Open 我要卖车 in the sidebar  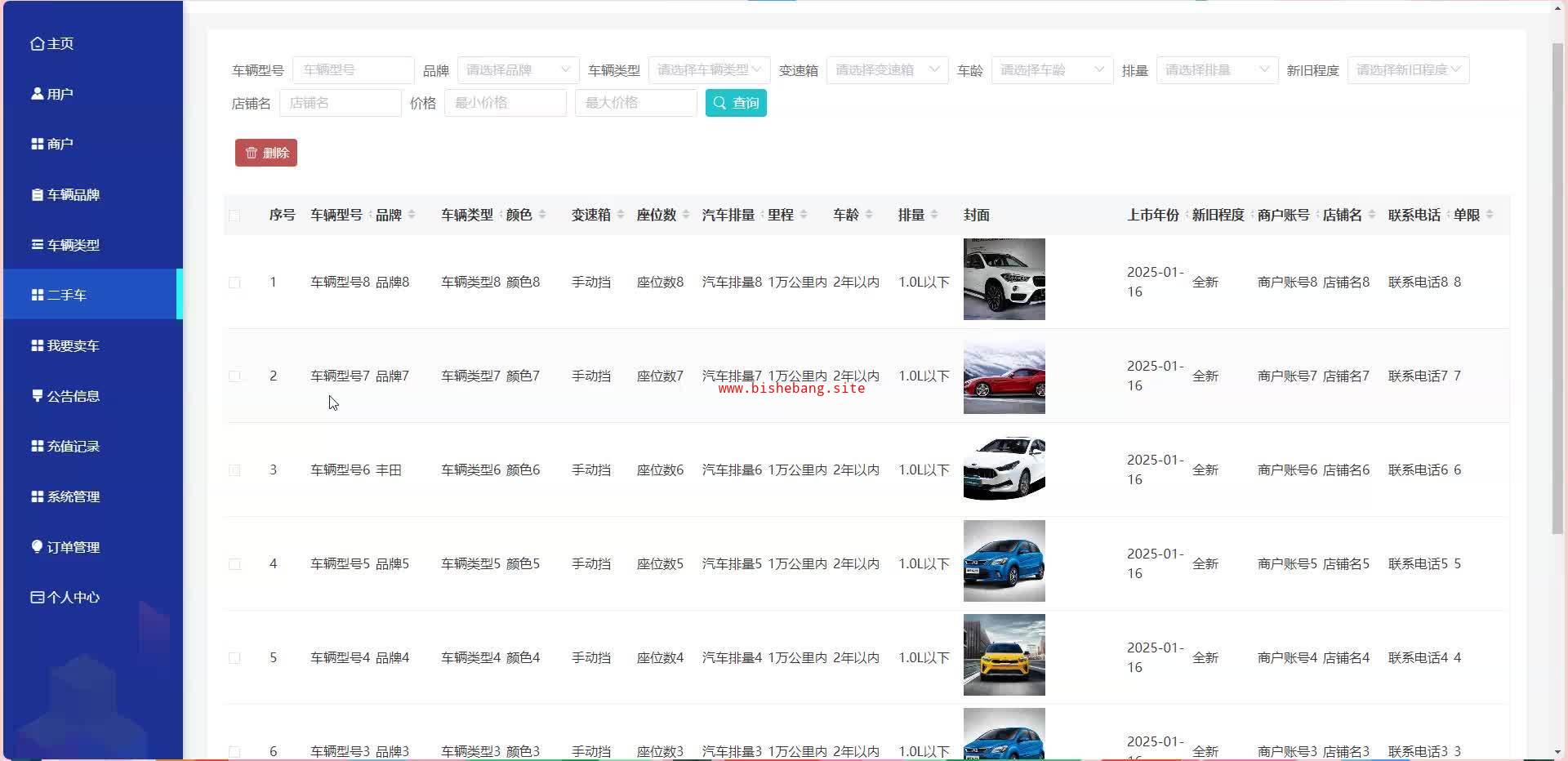click(x=73, y=345)
